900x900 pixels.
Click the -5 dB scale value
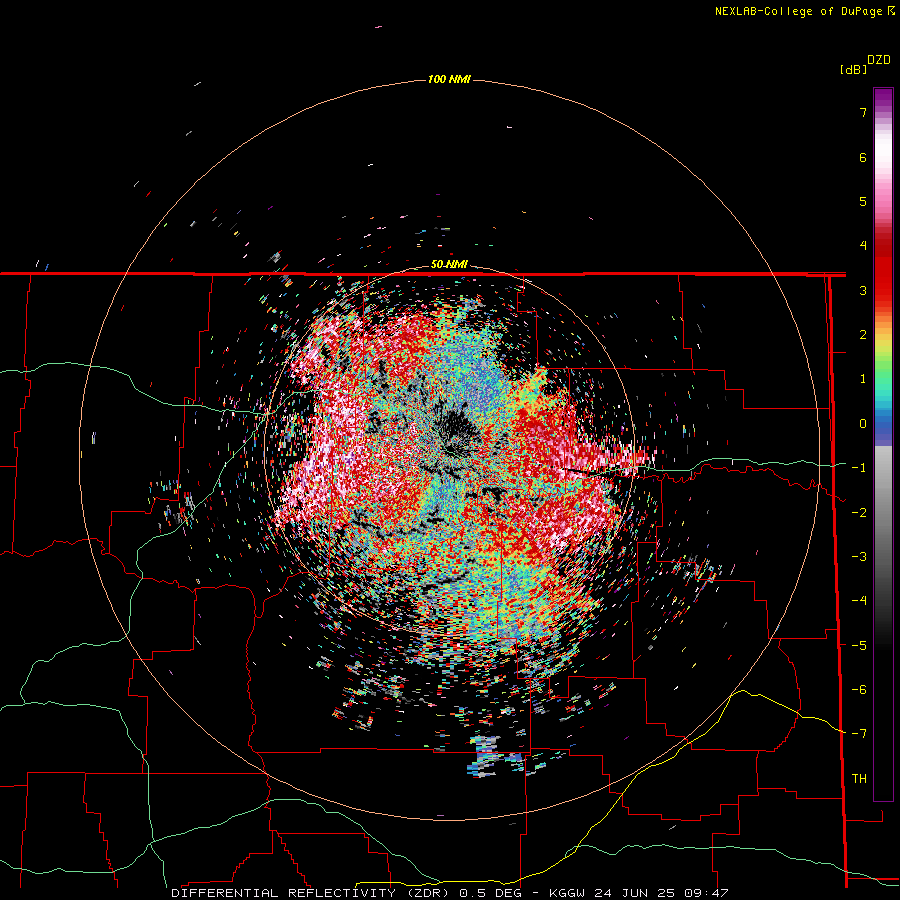(859, 646)
